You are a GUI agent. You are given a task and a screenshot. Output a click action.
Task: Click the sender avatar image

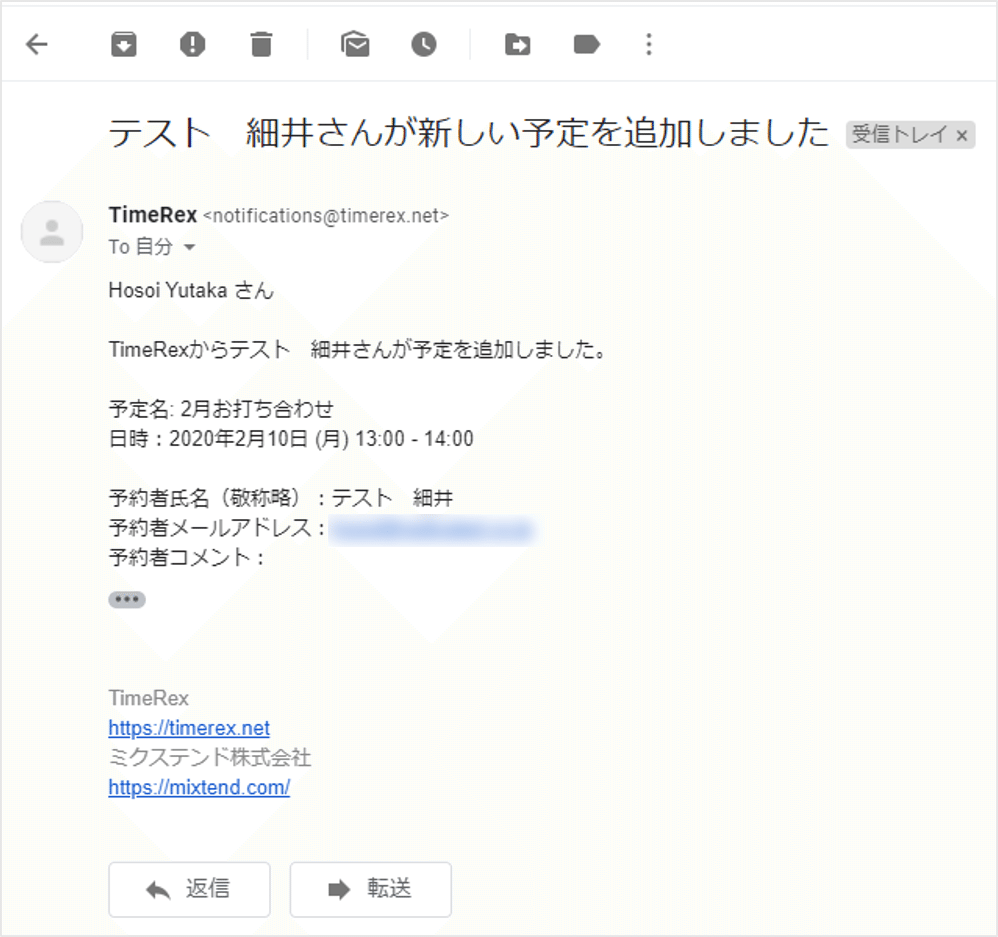click(x=51, y=231)
